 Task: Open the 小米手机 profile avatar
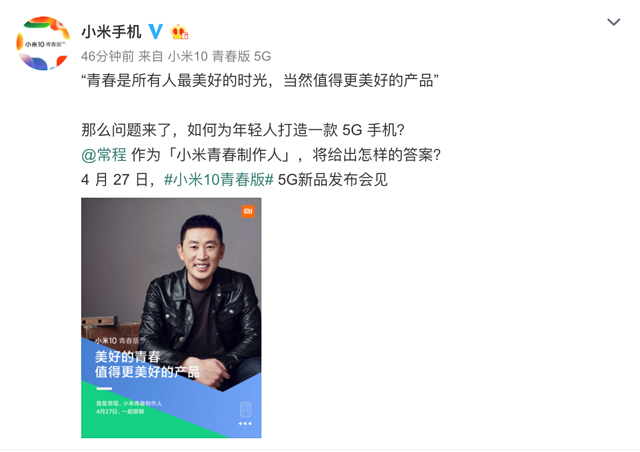(x=43, y=43)
